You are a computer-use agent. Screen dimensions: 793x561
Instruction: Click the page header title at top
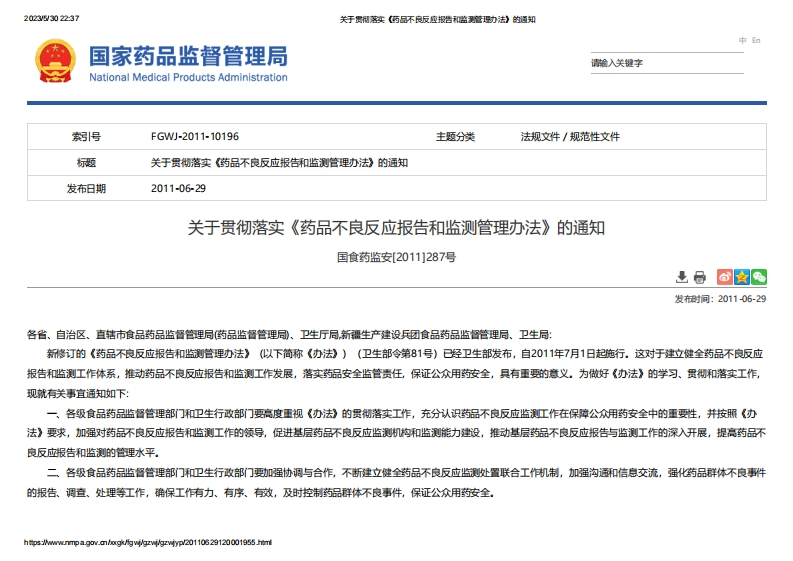pos(437,19)
